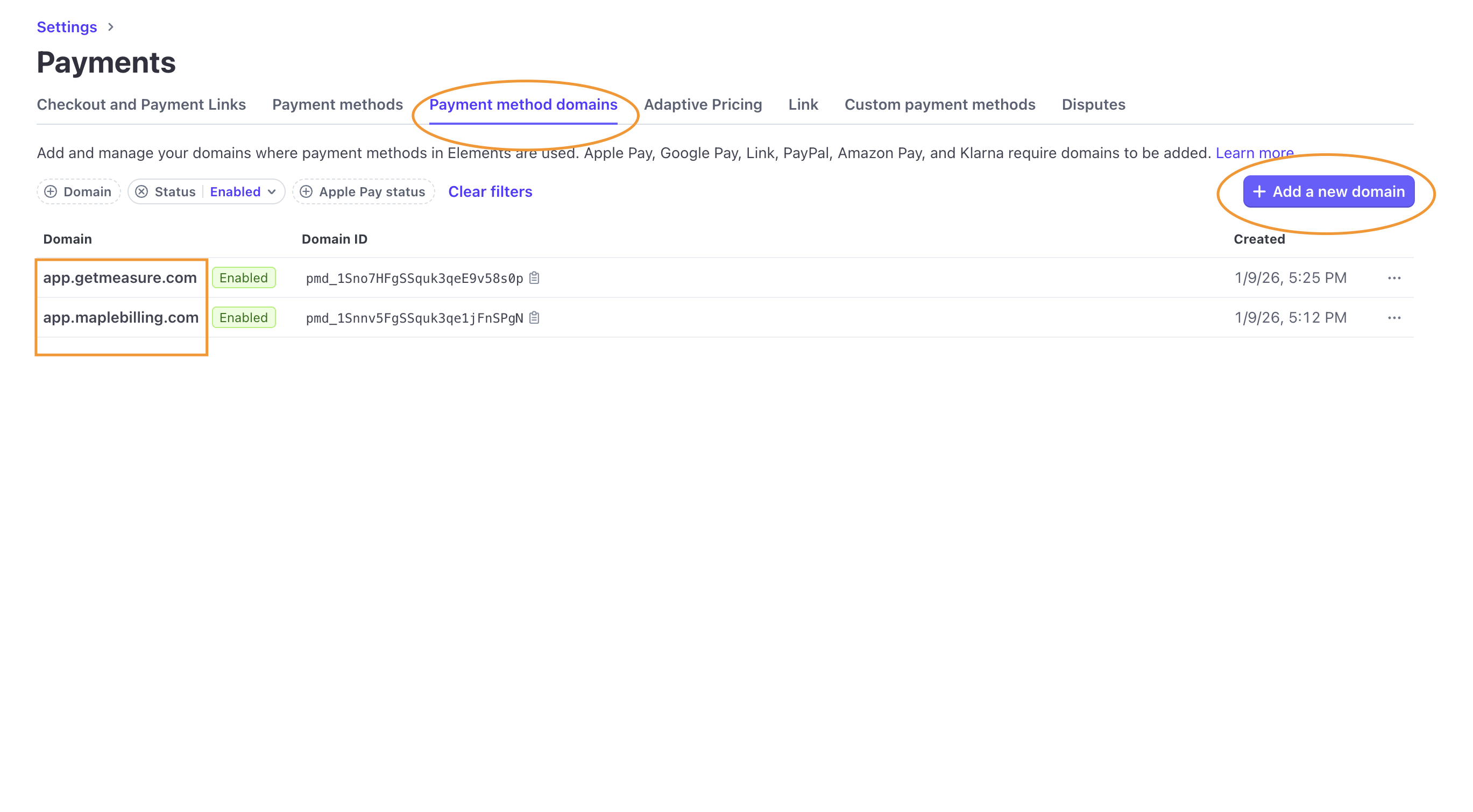Copy domain ID for app.maplebilling.com
The image size is (1473, 812).
534,318
